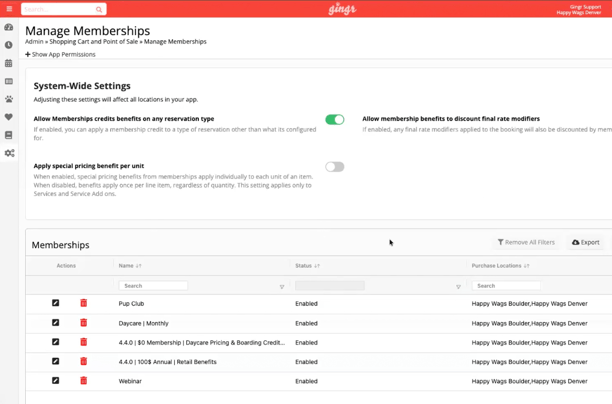612x404 pixels.
Task: Open the heart sidebar icon
Action: point(9,117)
